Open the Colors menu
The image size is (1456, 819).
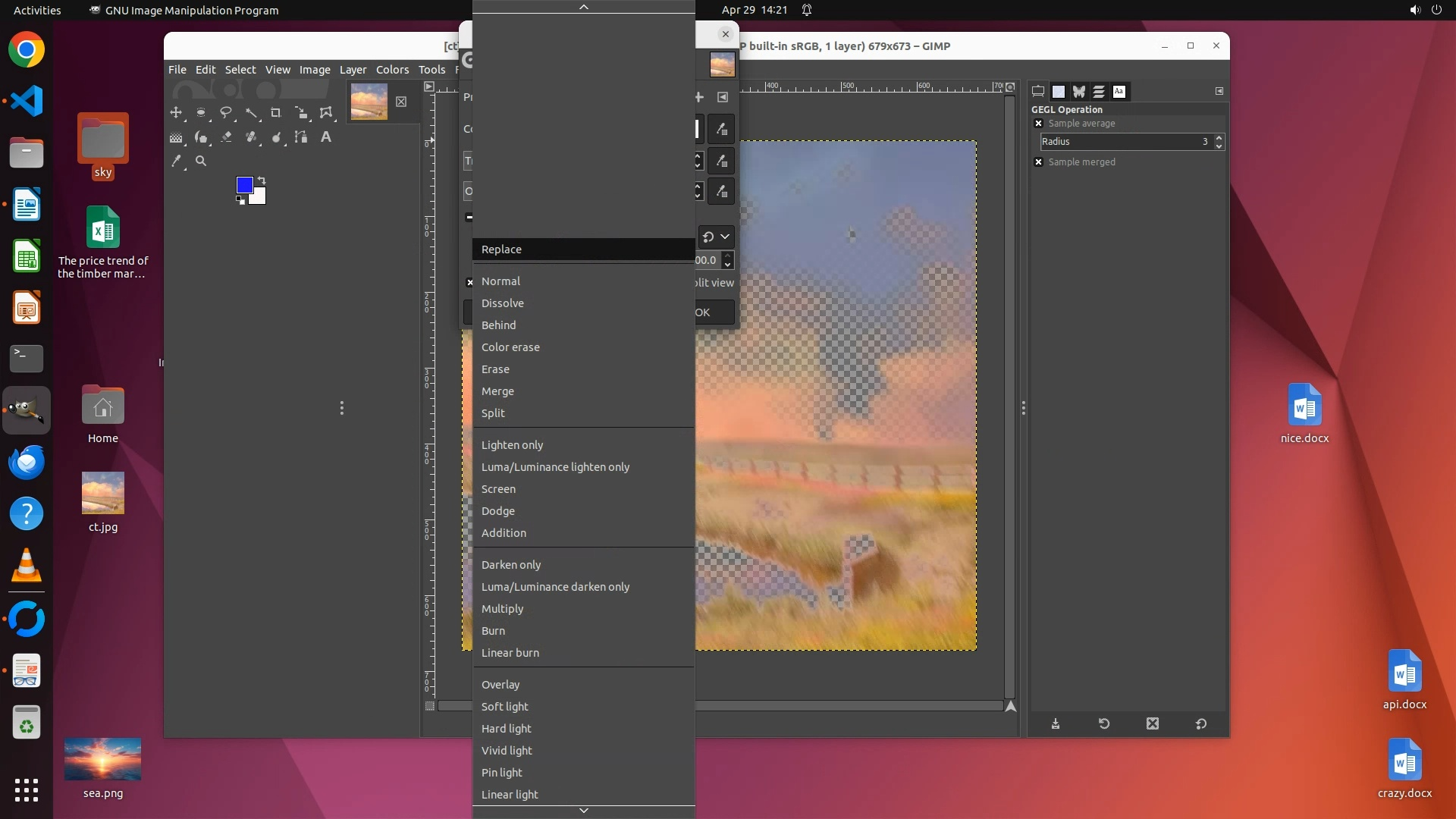click(x=392, y=69)
